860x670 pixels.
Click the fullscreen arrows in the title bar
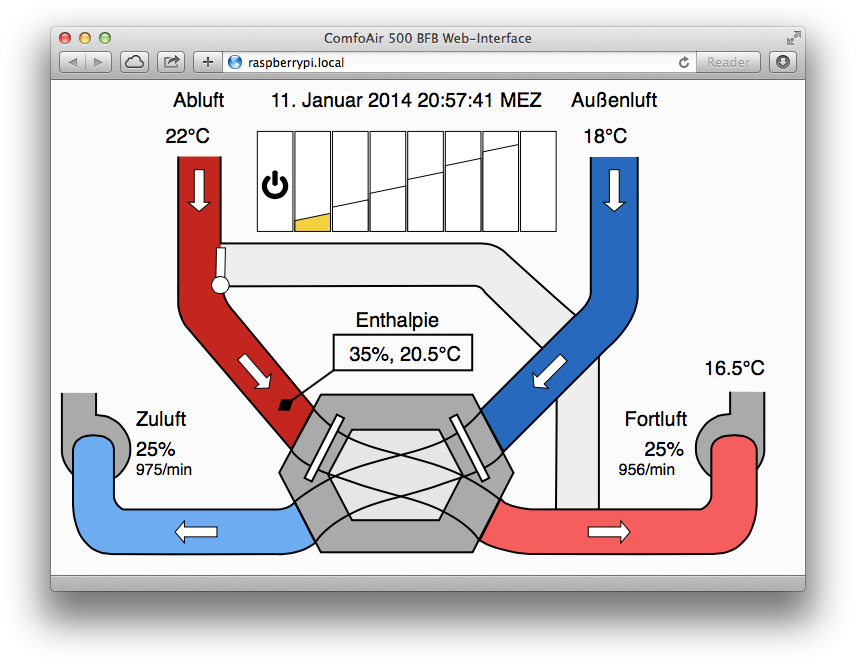(793, 38)
